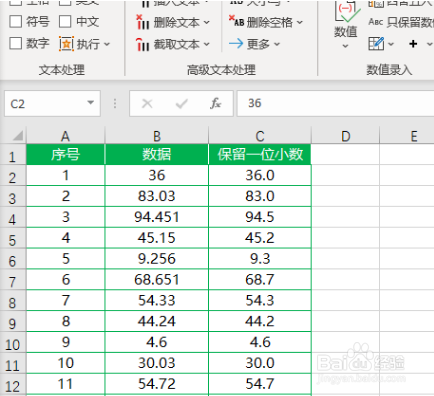Select column B header
The image size is (434, 396).
[157, 136]
